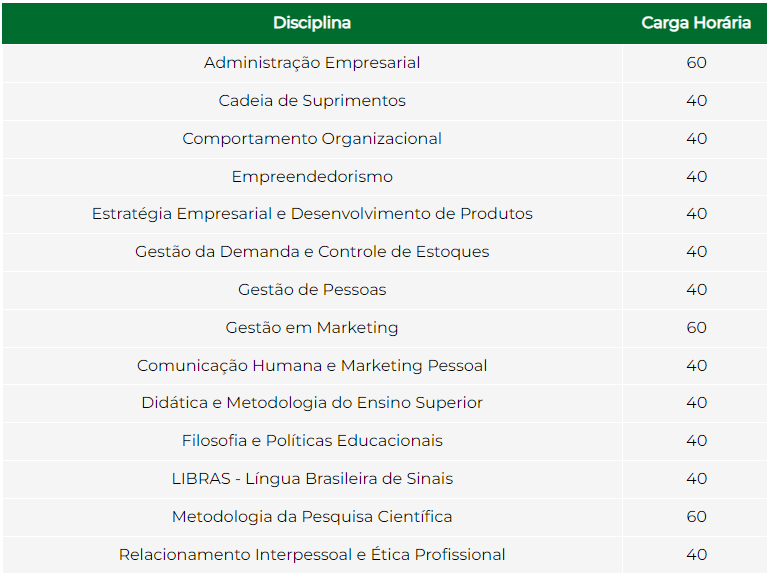Select the Cadeia de Suprimentos discipline
This screenshot has width=767, height=576.
312,101
